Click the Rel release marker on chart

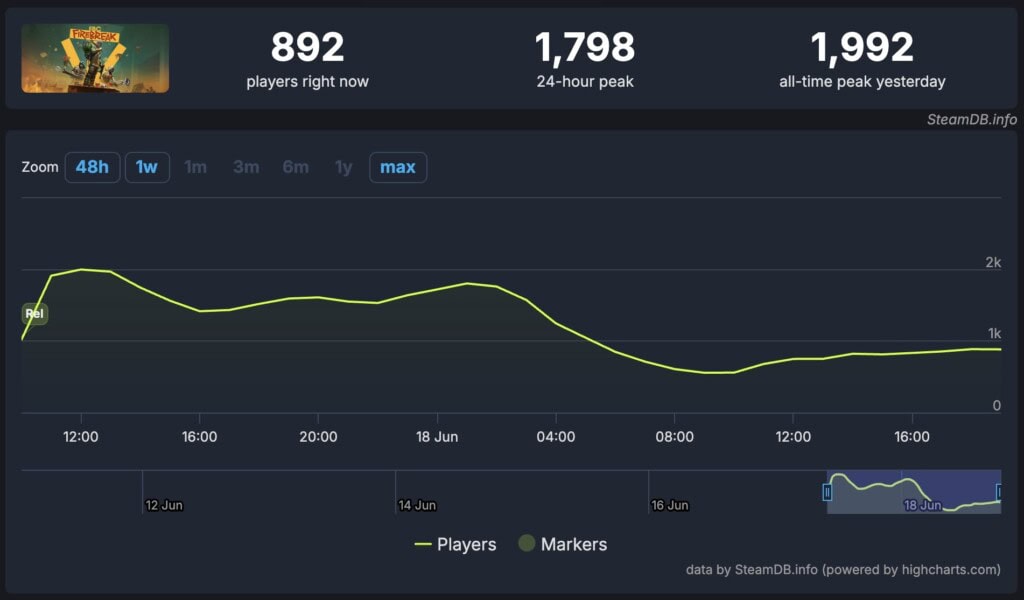pos(35,313)
